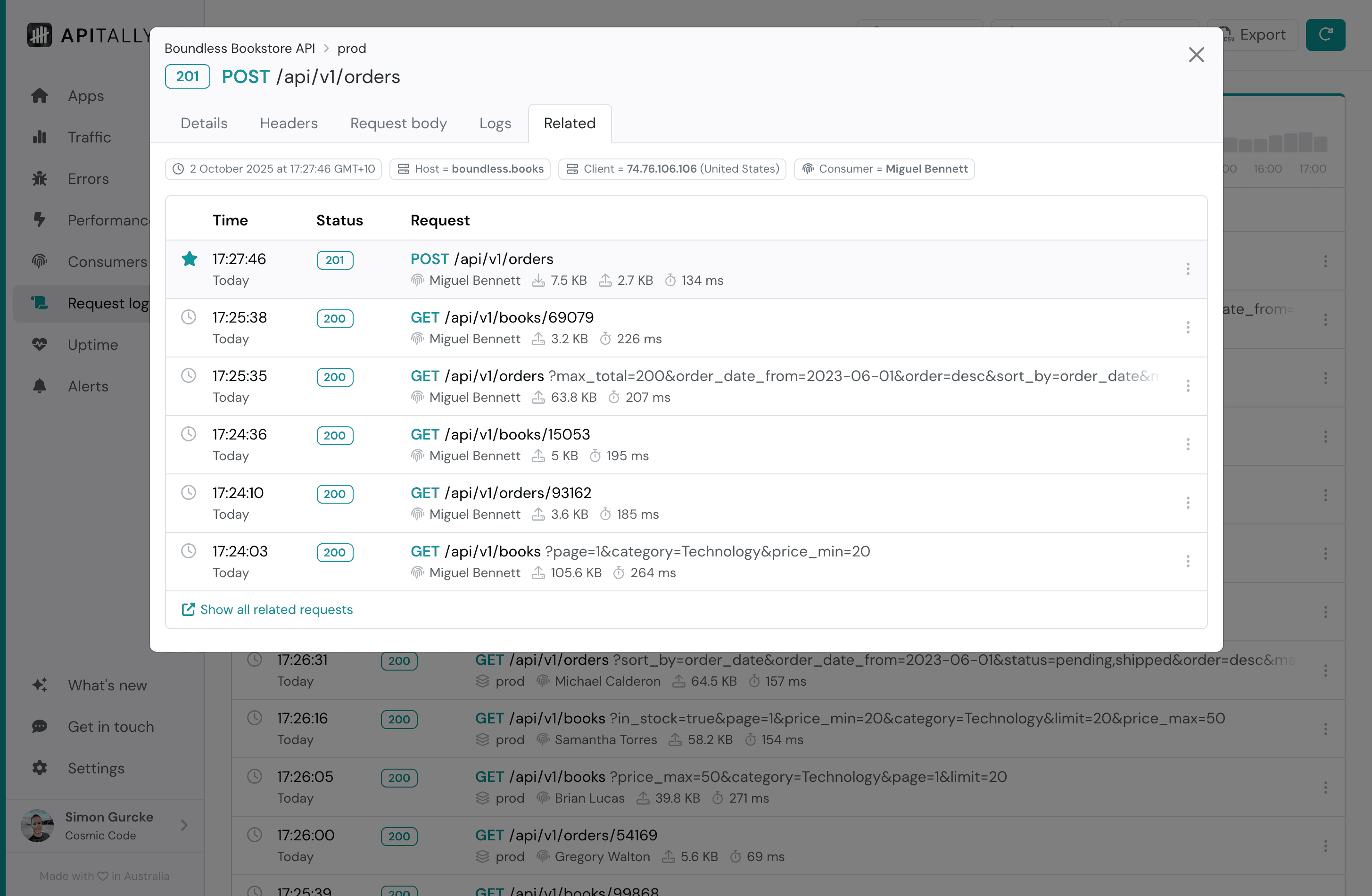Click the Alerts bell icon in sidebar

click(x=40, y=386)
